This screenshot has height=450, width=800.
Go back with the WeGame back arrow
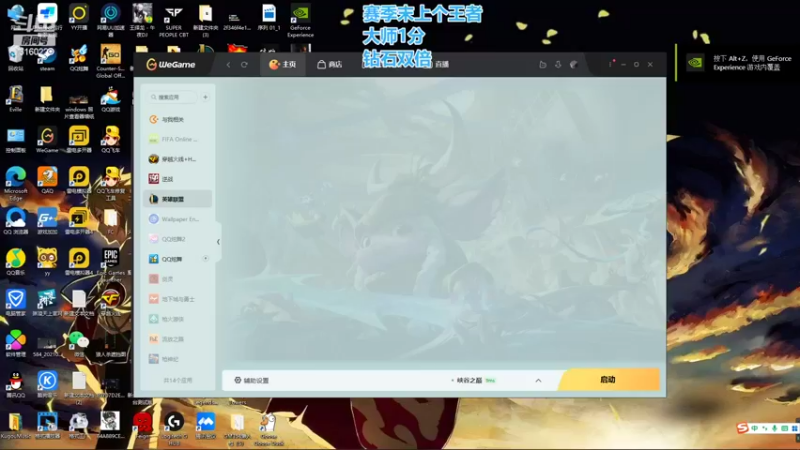click(x=228, y=65)
